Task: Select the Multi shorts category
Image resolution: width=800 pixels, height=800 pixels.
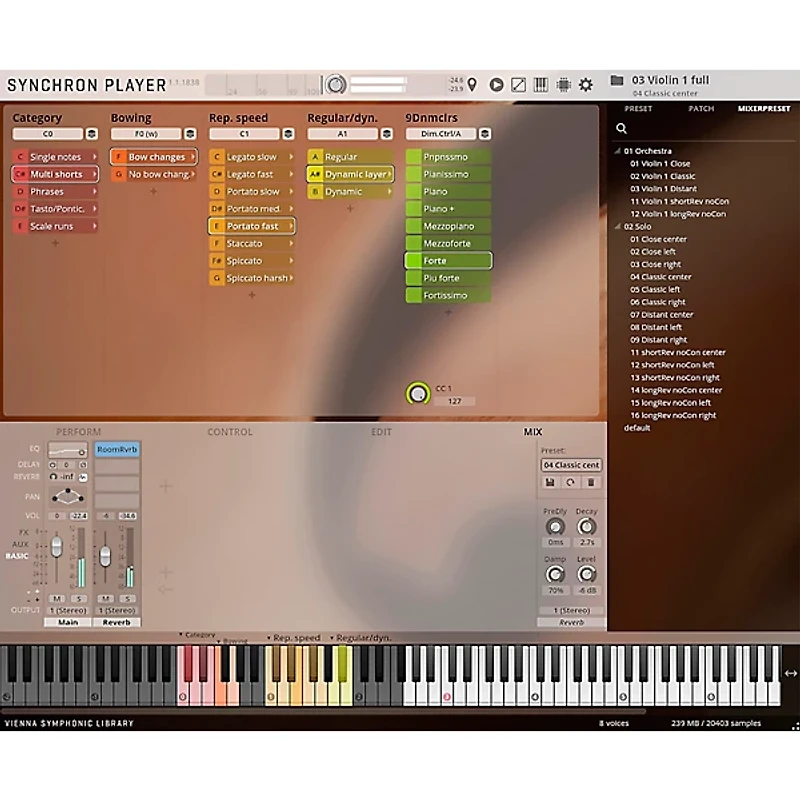Action: (55, 174)
